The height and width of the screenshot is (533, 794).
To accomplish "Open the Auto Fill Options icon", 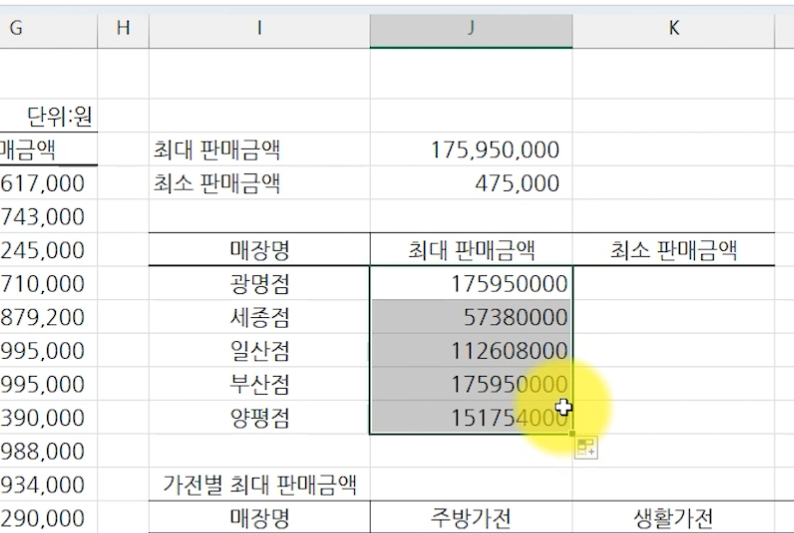I will (x=586, y=448).
